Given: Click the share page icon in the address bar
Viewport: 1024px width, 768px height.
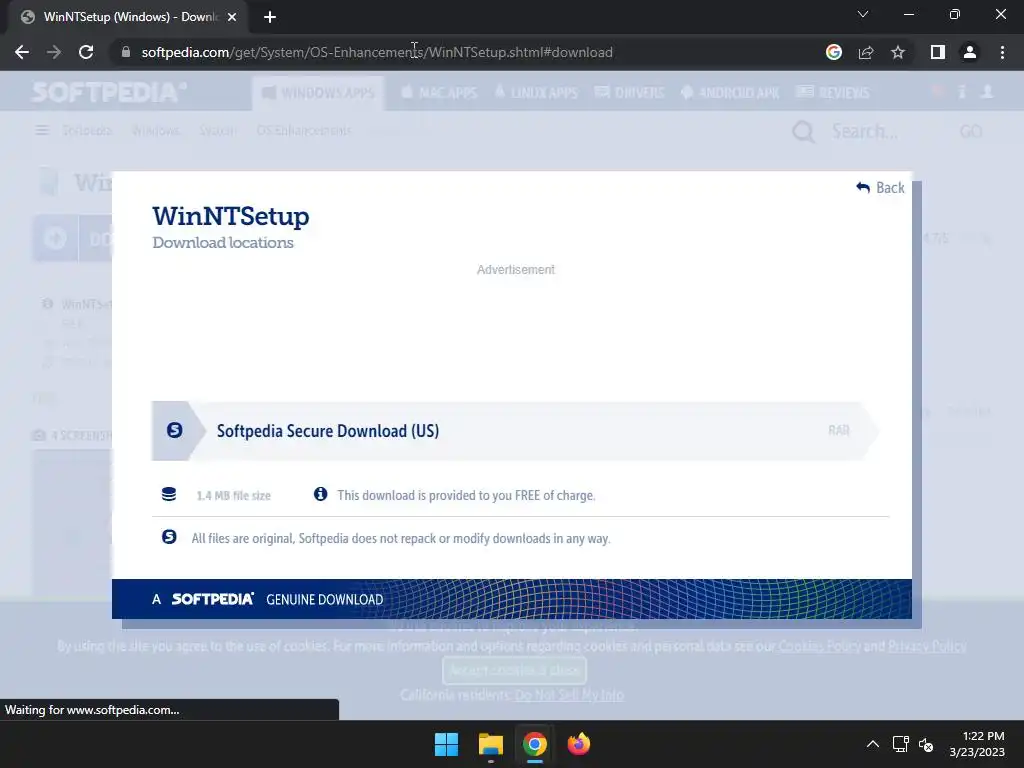Looking at the screenshot, I should [866, 52].
